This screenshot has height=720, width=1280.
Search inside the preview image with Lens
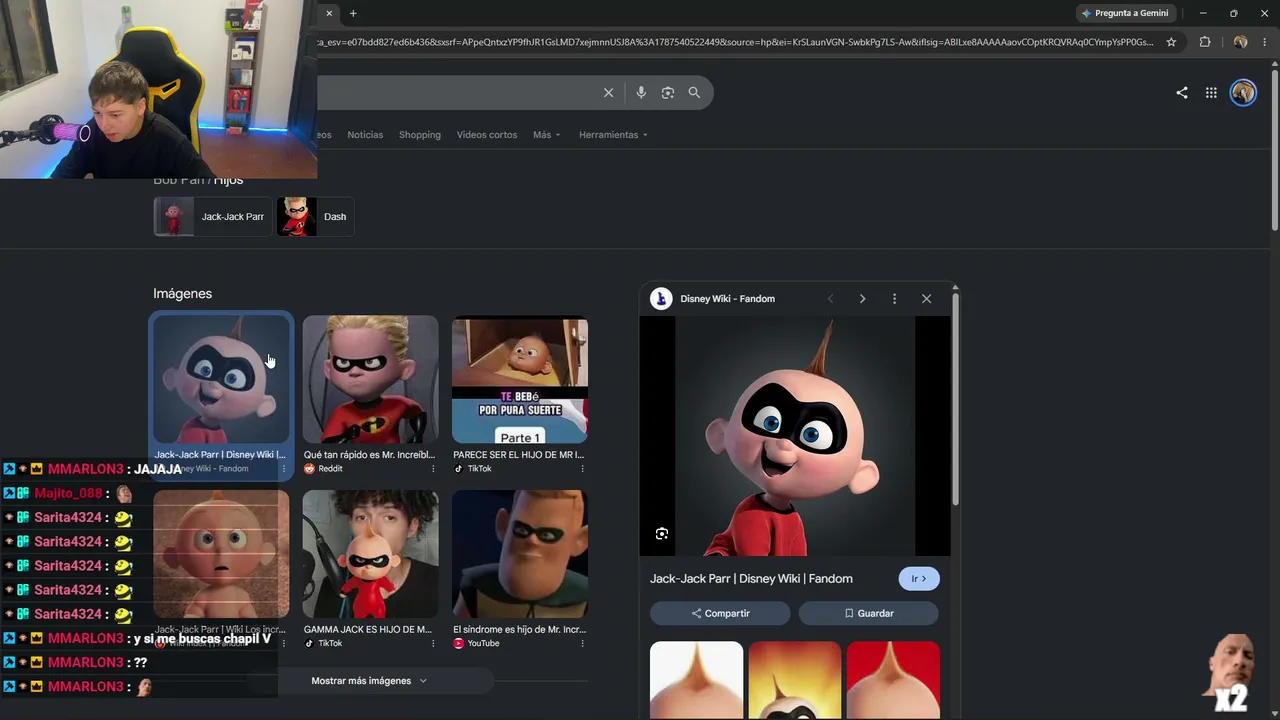662,534
